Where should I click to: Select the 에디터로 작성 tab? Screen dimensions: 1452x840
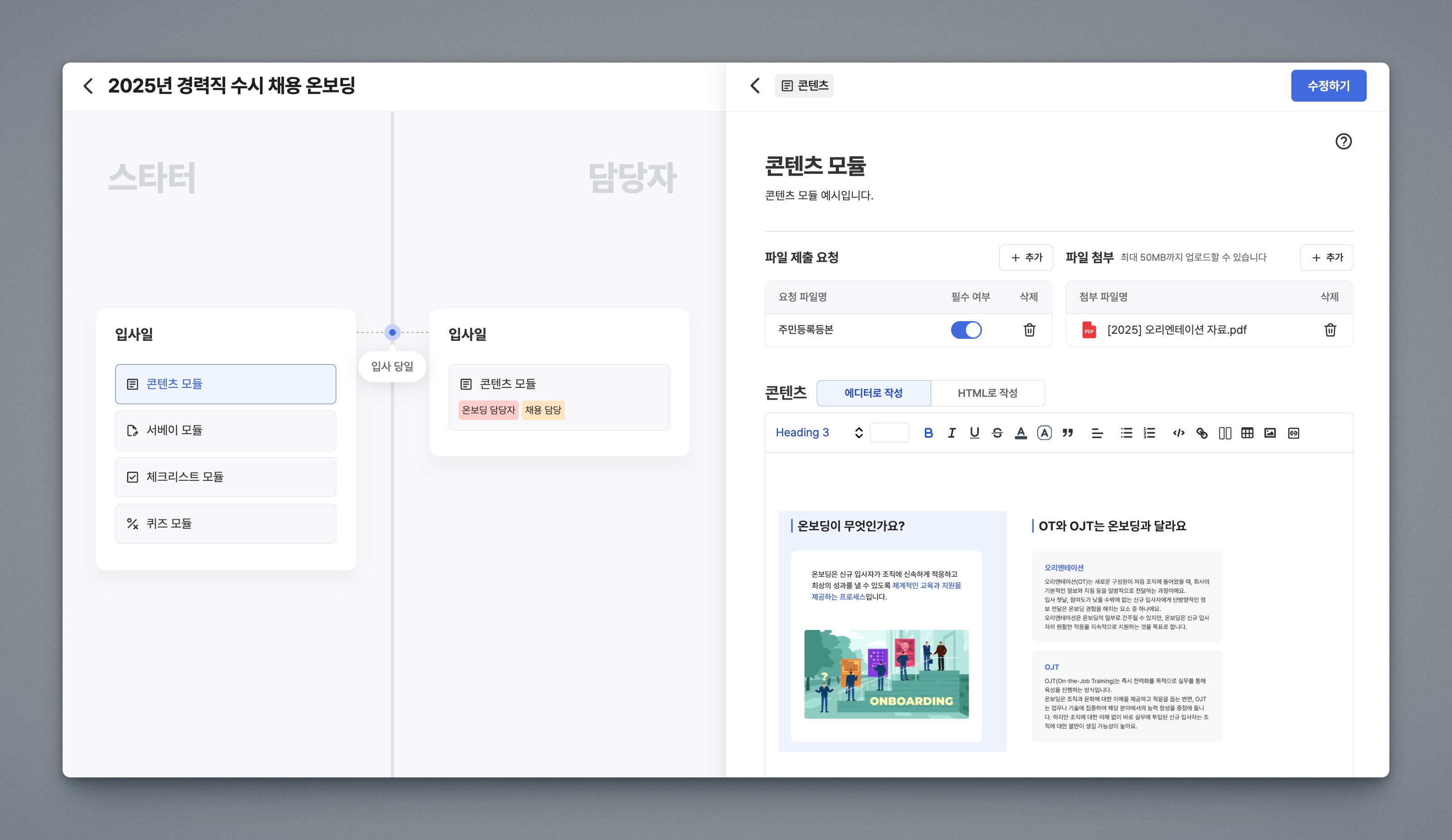(x=873, y=393)
